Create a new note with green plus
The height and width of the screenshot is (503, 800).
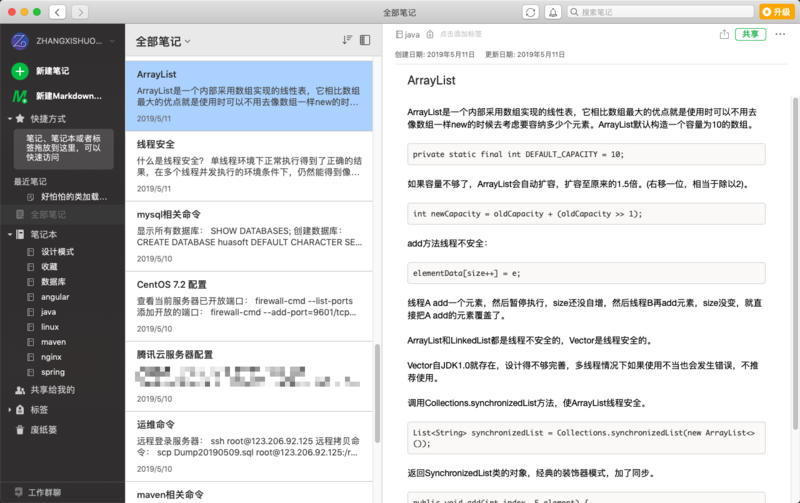coord(20,71)
